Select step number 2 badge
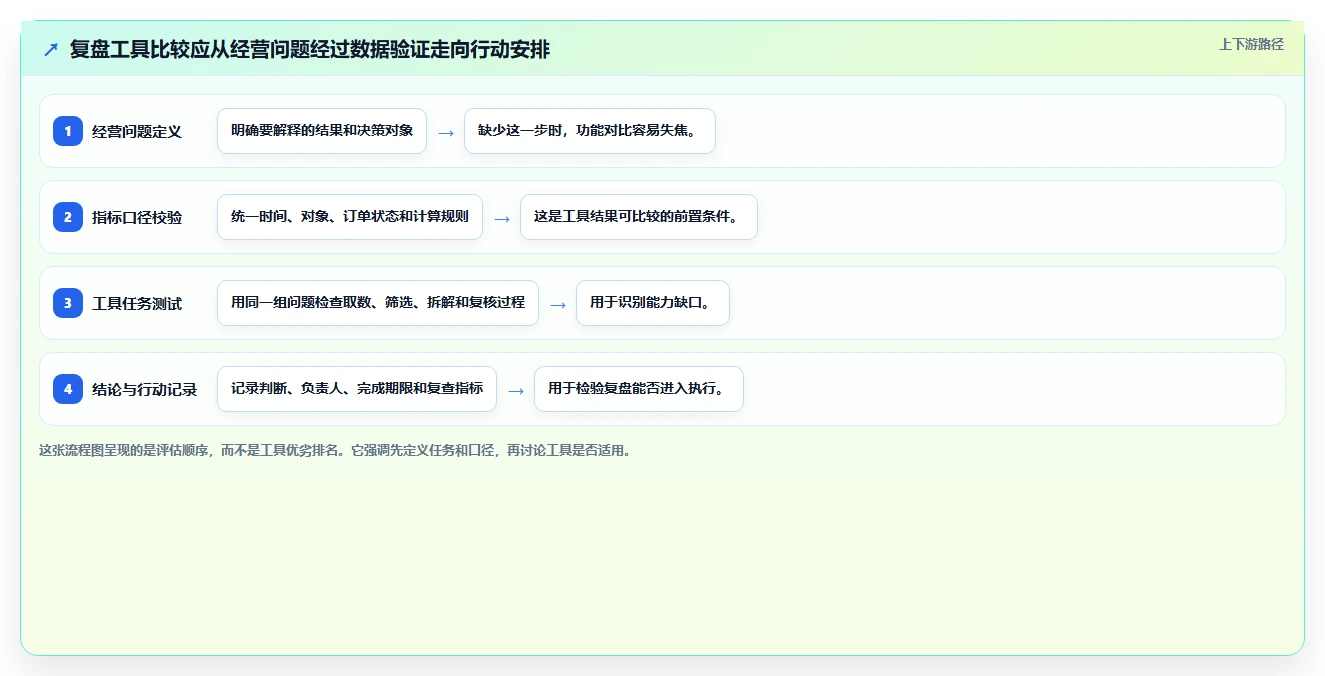 (68, 217)
